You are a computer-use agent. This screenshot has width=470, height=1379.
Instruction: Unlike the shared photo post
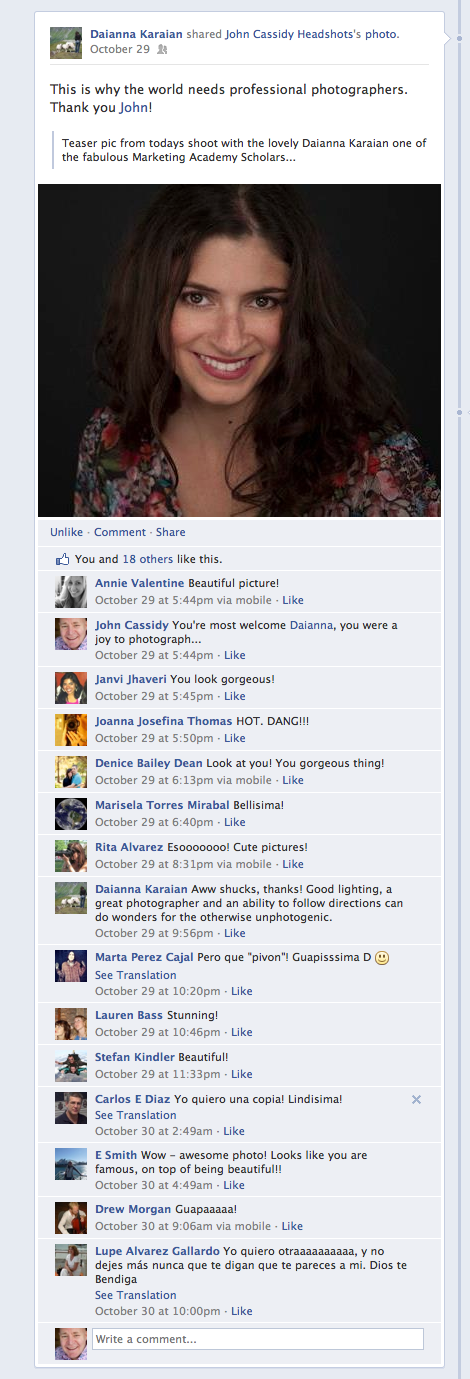pos(67,532)
